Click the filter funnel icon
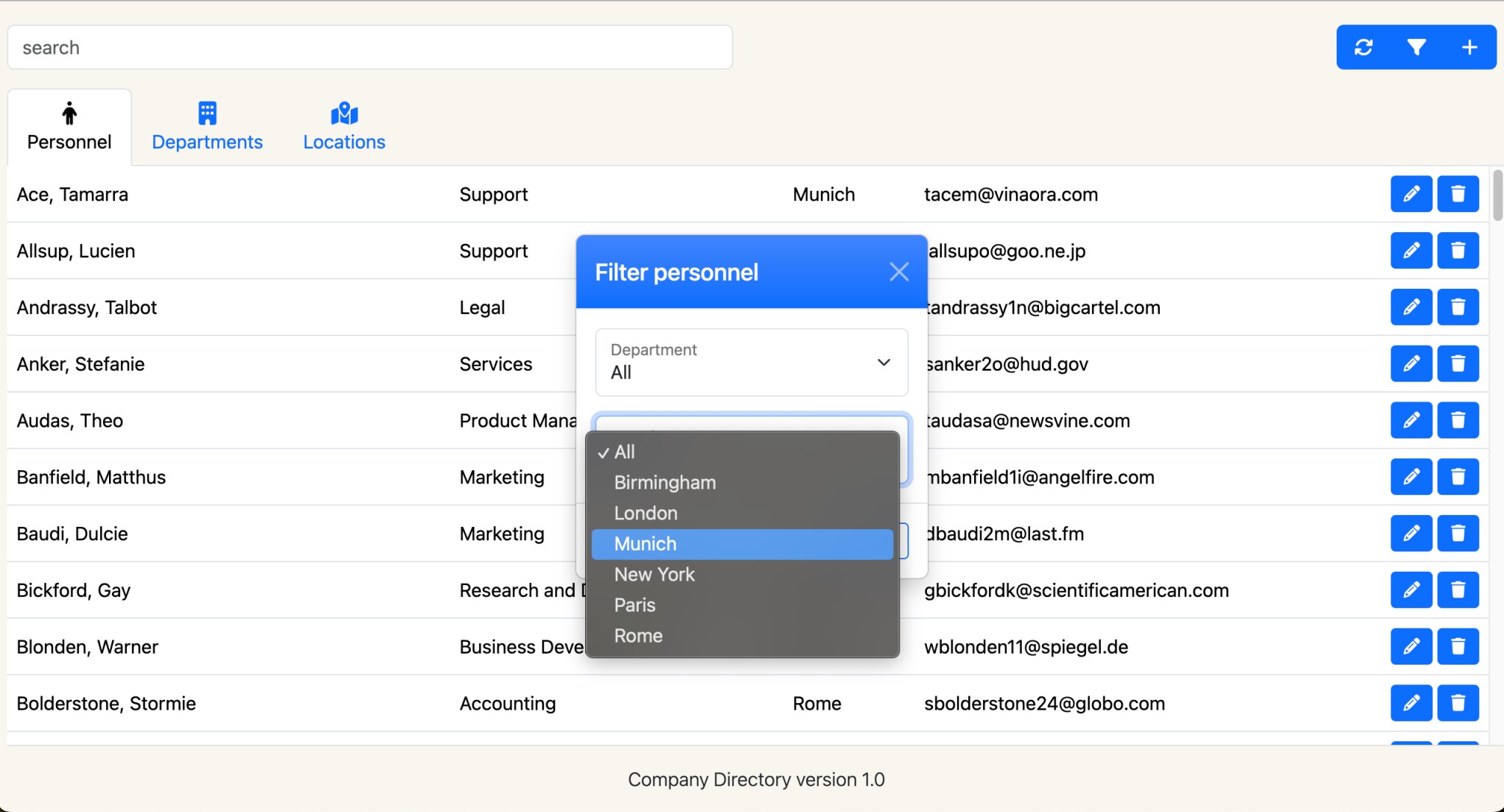Image resolution: width=1504 pixels, height=812 pixels. (1416, 47)
